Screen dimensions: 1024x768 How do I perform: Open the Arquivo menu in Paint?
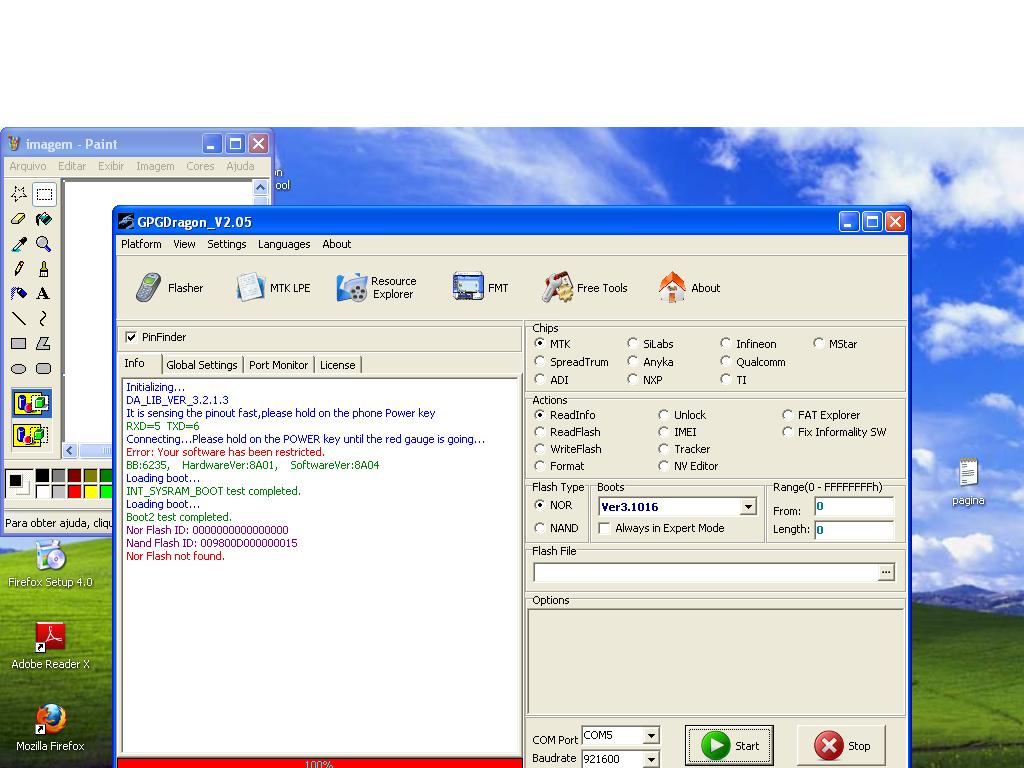[x=27, y=167]
